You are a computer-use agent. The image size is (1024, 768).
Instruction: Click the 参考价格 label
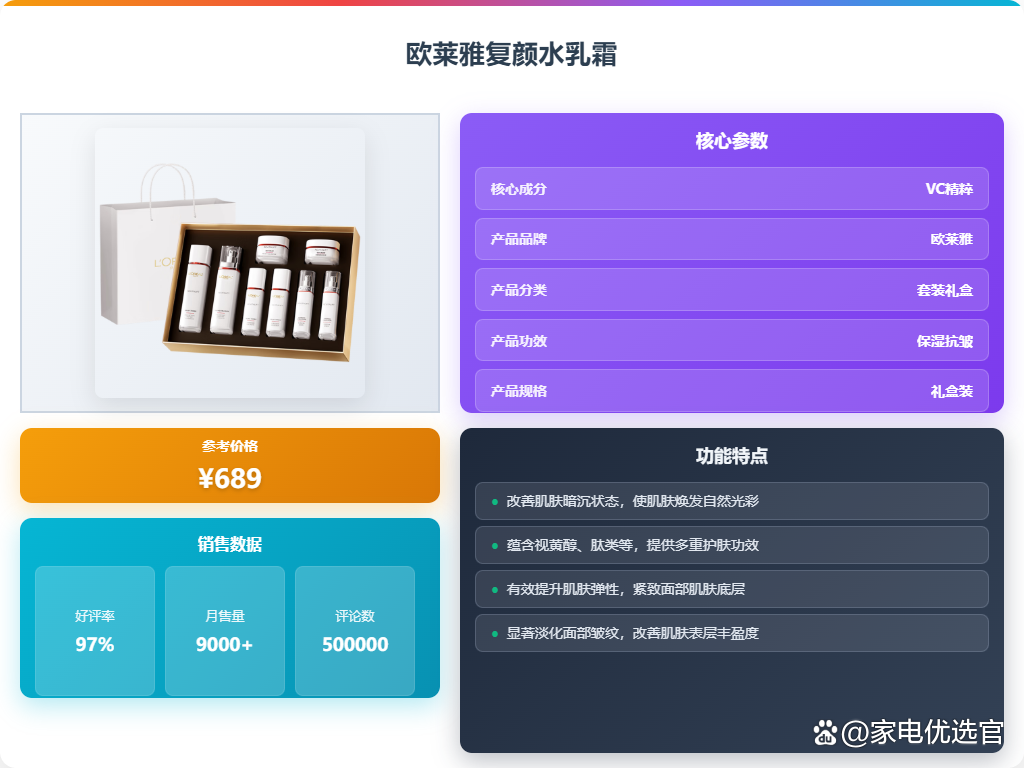click(x=230, y=446)
